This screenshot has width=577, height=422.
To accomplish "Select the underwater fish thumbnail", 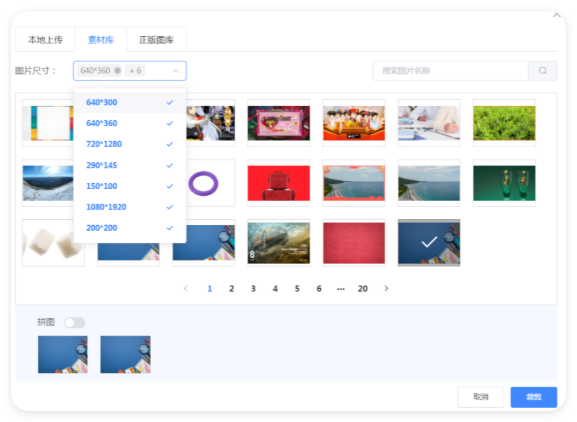I will click(279, 243).
